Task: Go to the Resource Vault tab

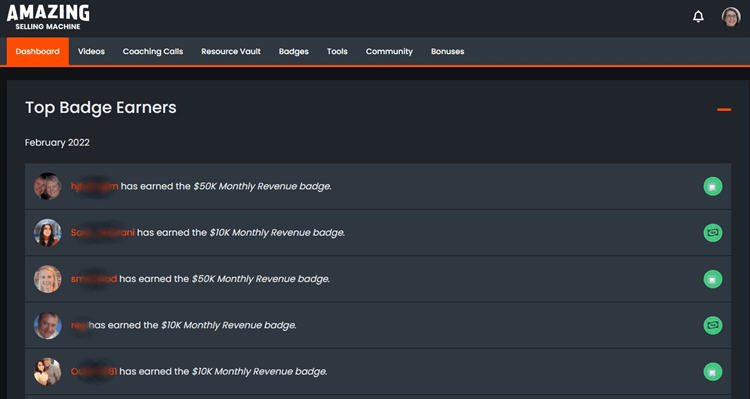Action: click(231, 51)
